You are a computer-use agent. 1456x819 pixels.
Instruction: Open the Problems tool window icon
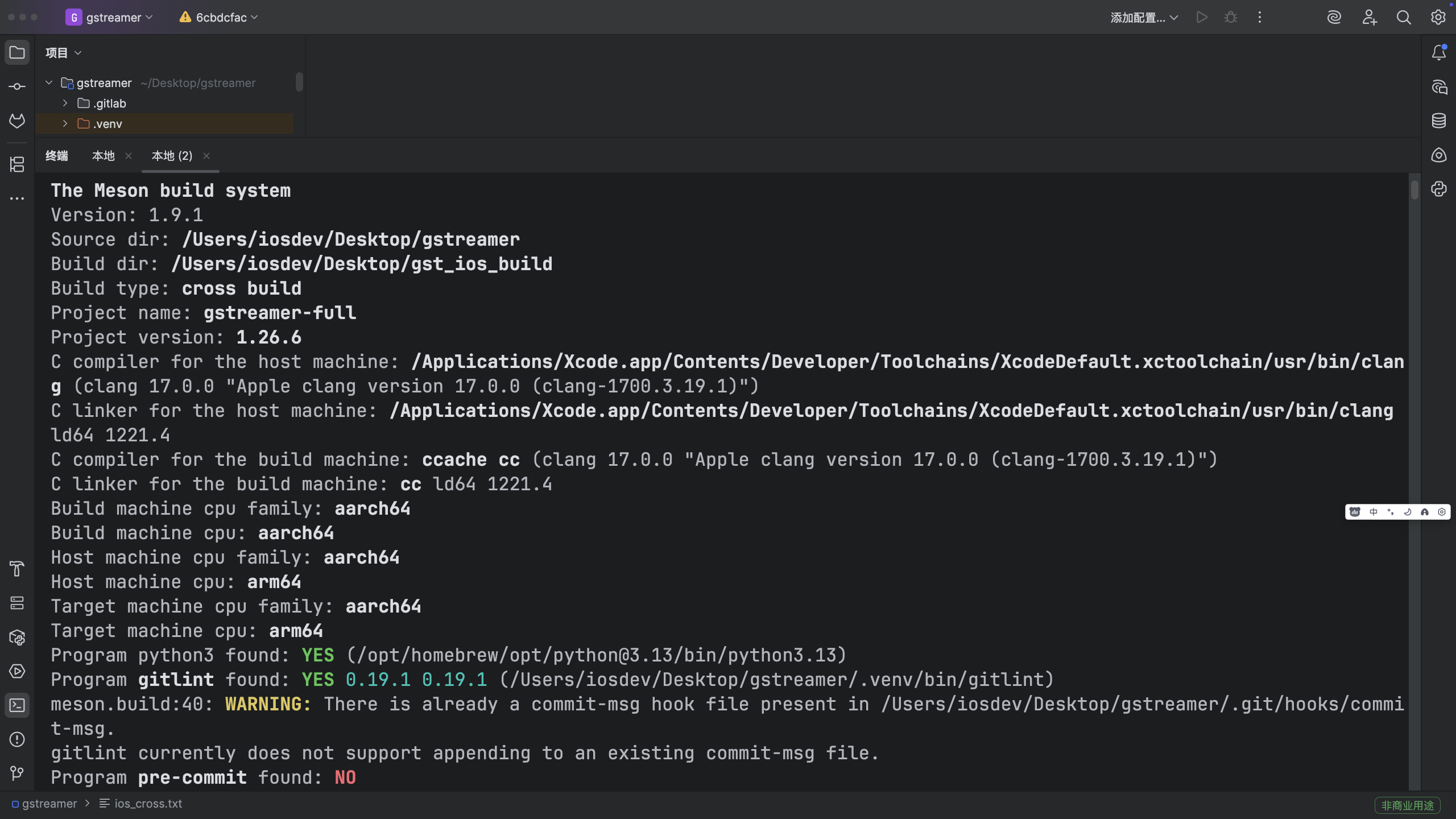click(17, 739)
